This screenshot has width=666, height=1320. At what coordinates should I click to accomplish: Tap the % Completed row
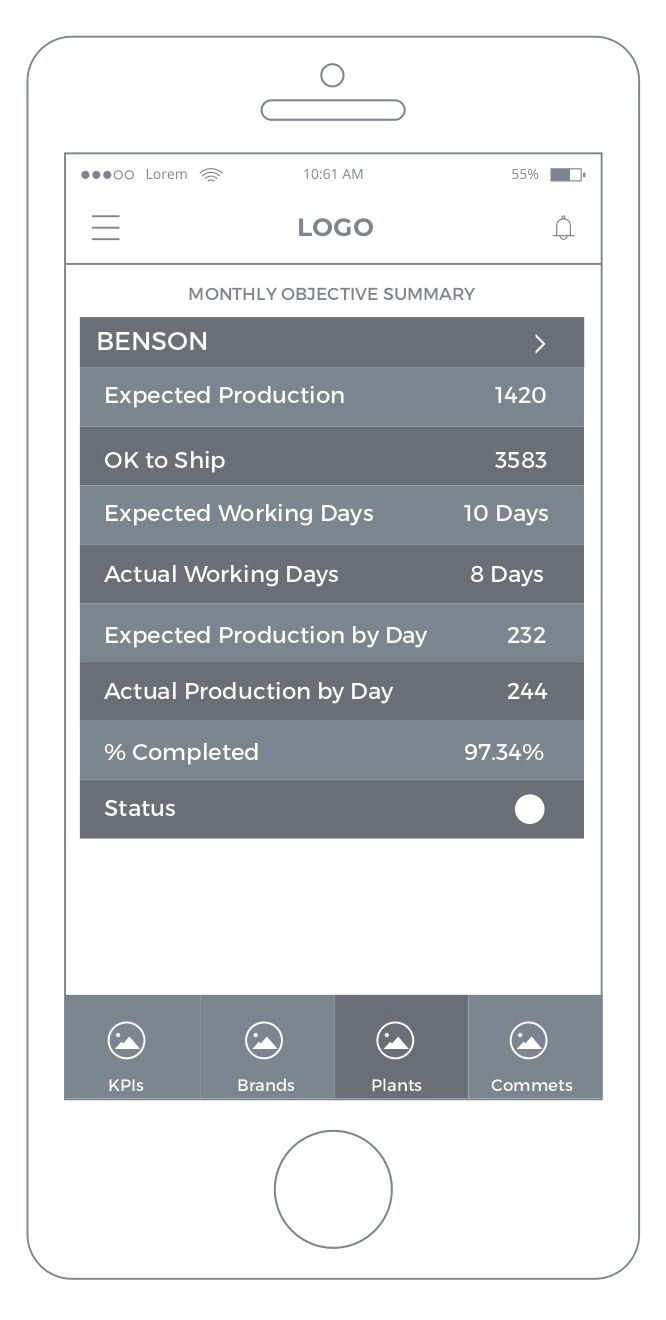click(331, 752)
